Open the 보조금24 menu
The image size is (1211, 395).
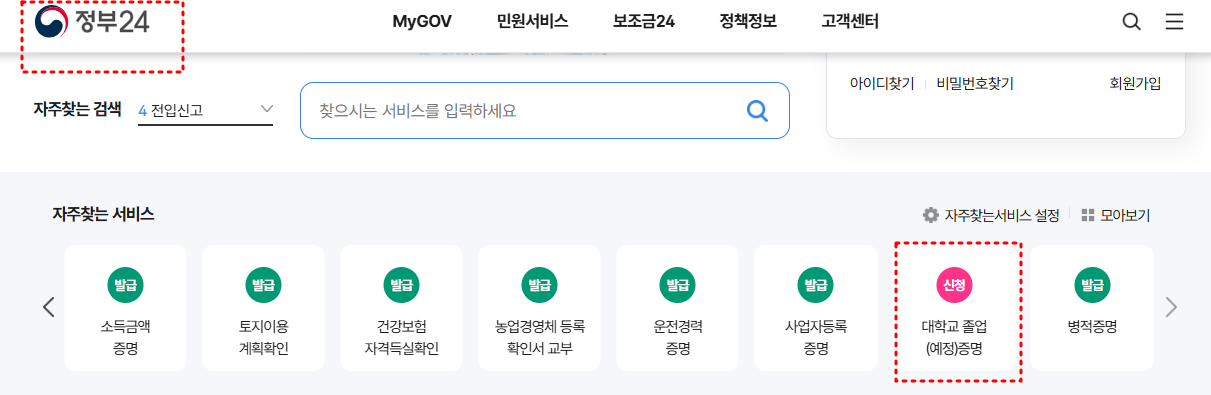pos(644,22)
